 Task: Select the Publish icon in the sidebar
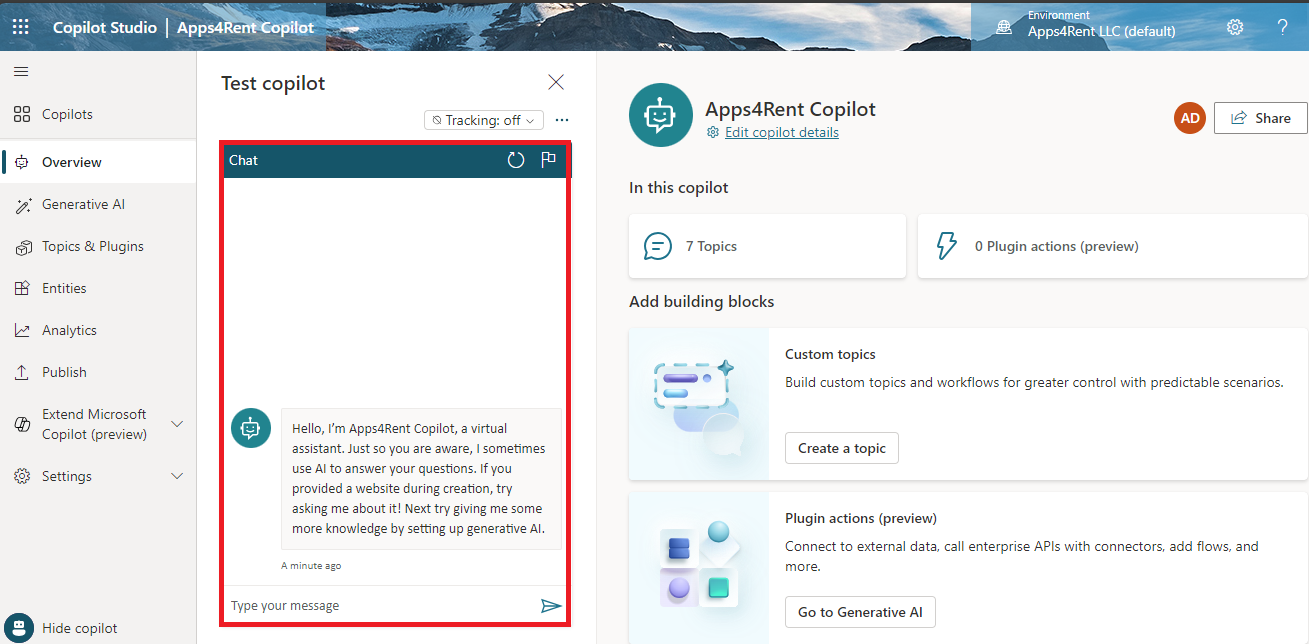pos(22,371)
